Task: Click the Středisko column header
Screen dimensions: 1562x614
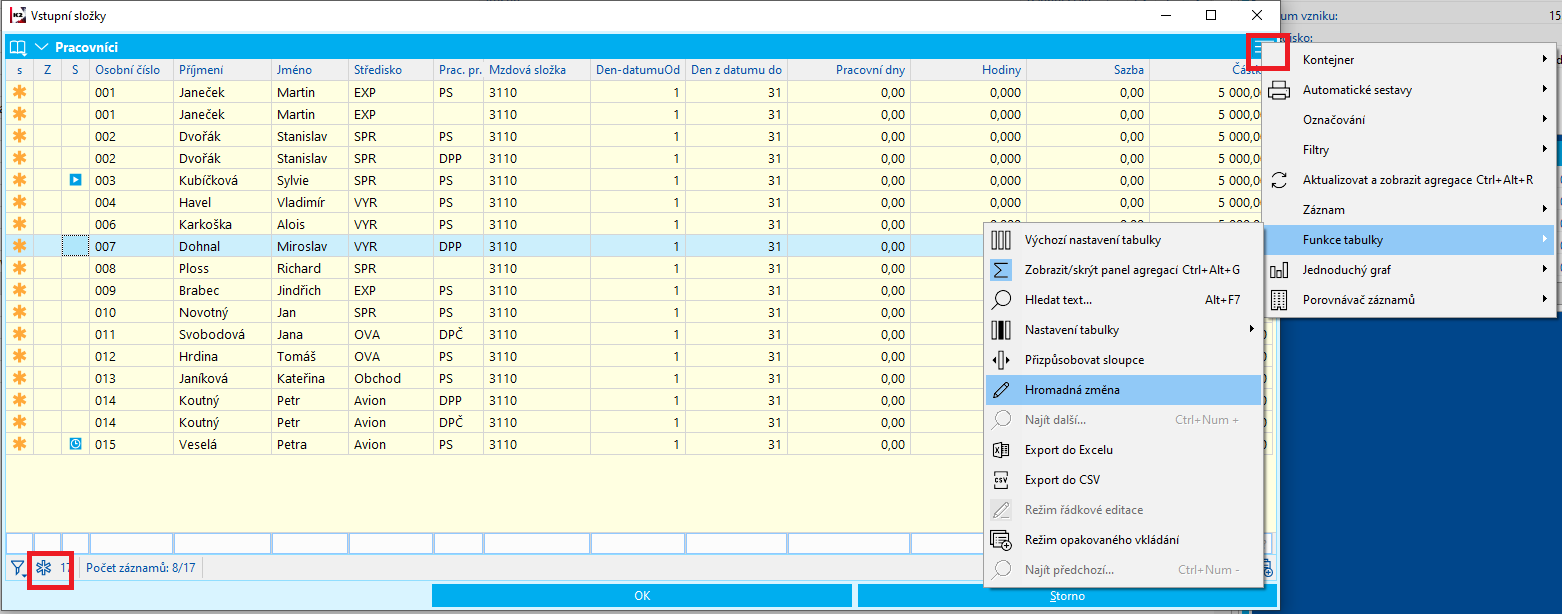Action: [391, 70]
